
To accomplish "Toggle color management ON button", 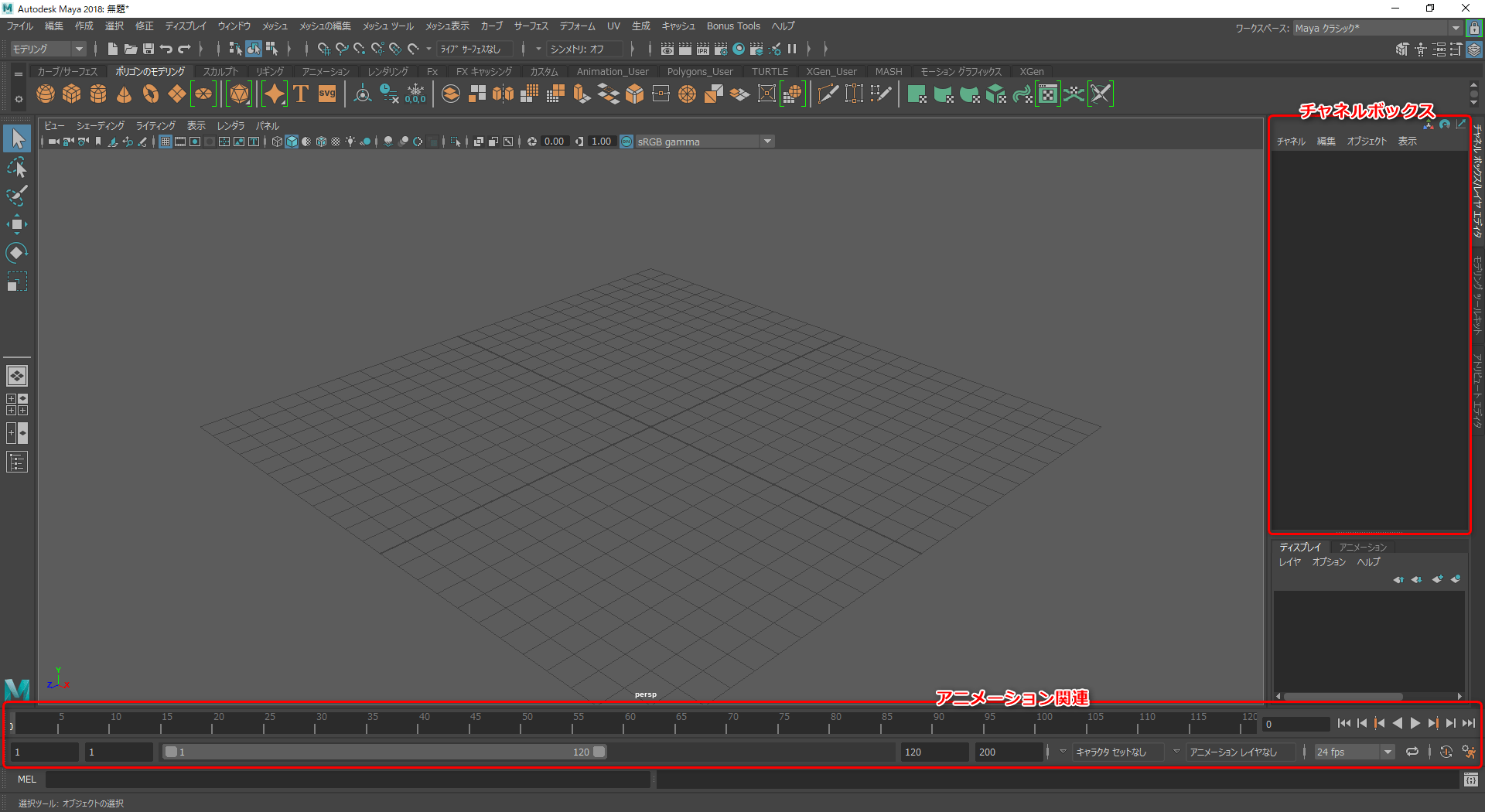I will [x=626, y=142].
